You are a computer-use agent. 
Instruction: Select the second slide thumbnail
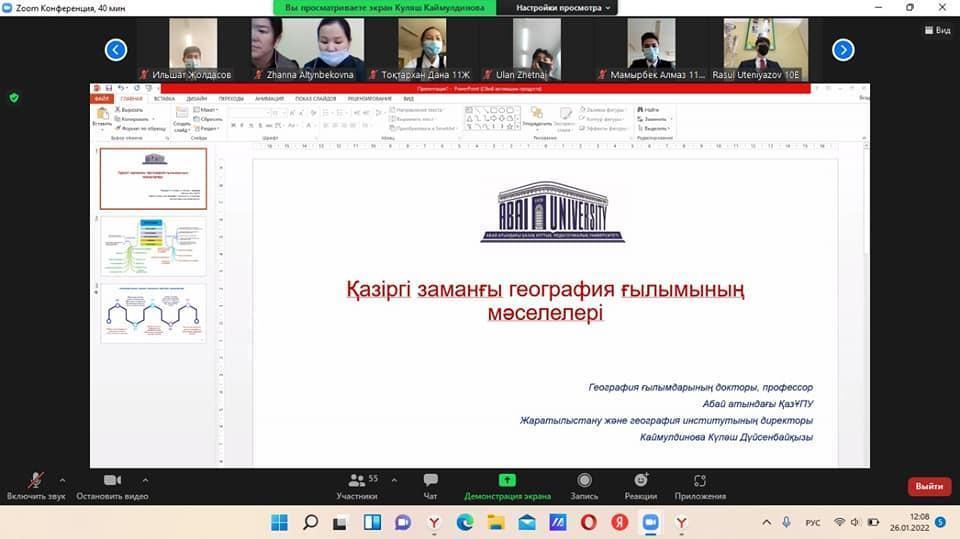click(x=153, y=246)
